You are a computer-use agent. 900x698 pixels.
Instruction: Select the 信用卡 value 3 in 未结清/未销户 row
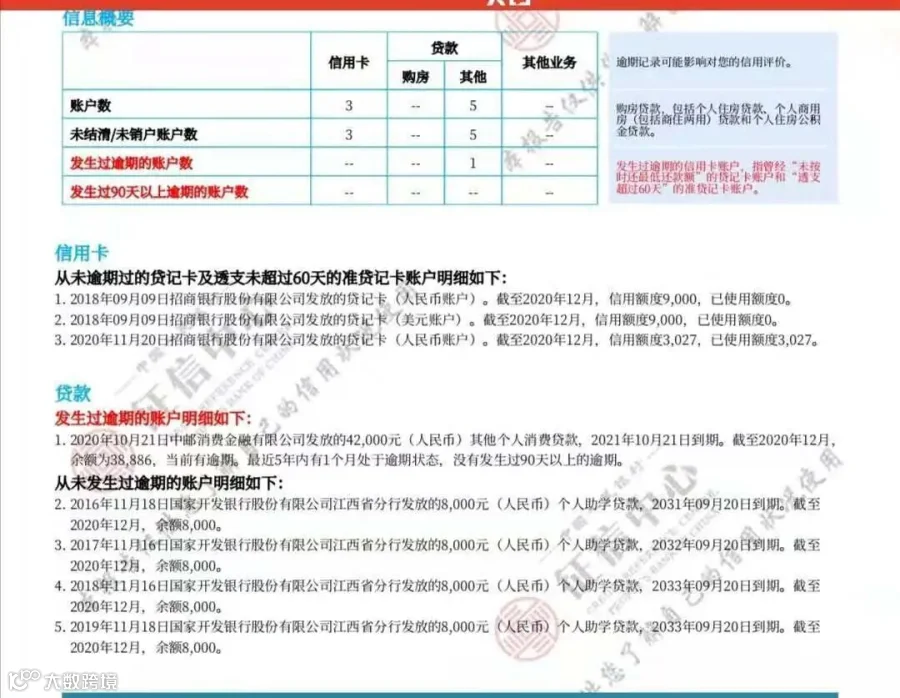pos(348,134)
